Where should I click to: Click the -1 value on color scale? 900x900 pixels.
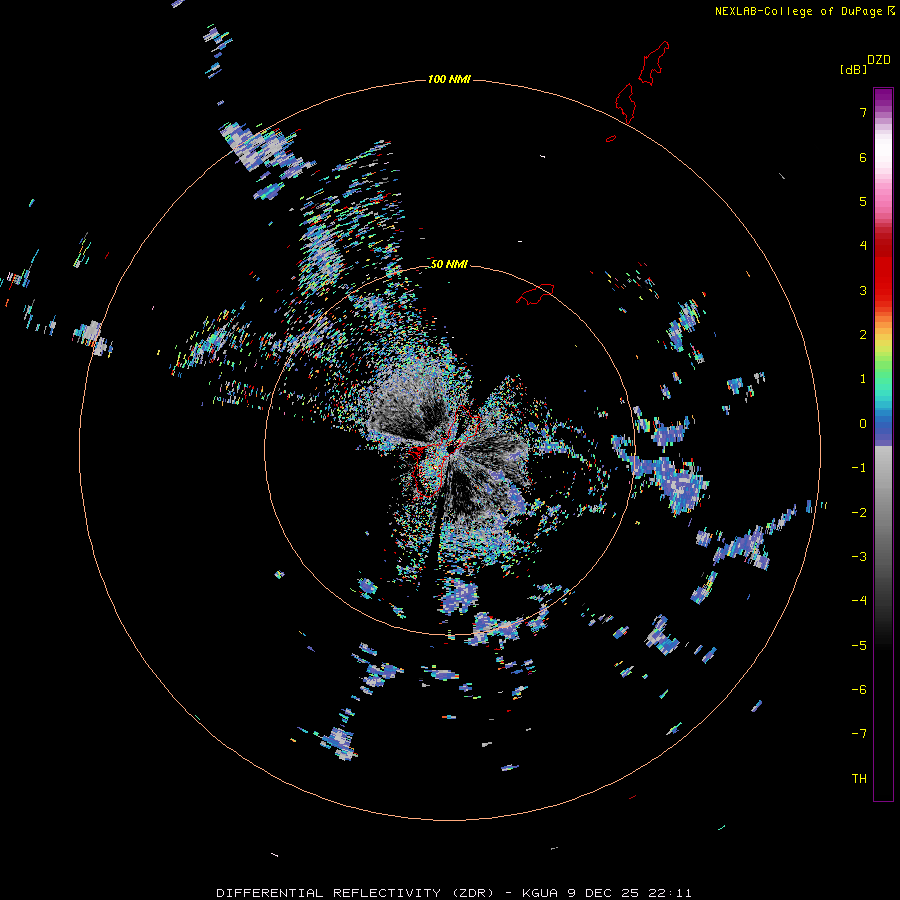tap(859, 468)
